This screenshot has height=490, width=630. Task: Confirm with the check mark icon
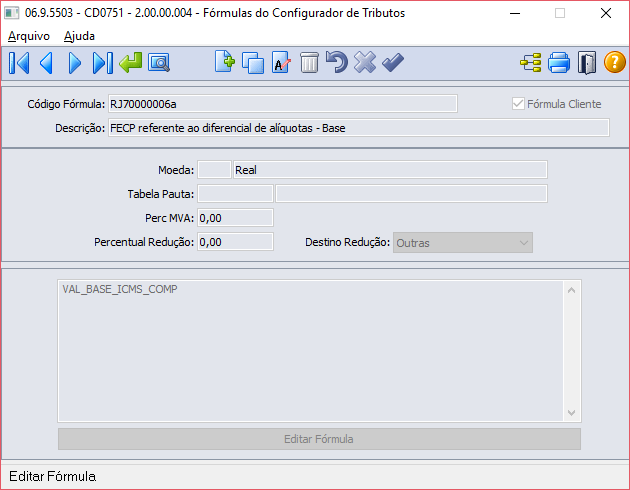pyautogui.click(x=393, y=63)
